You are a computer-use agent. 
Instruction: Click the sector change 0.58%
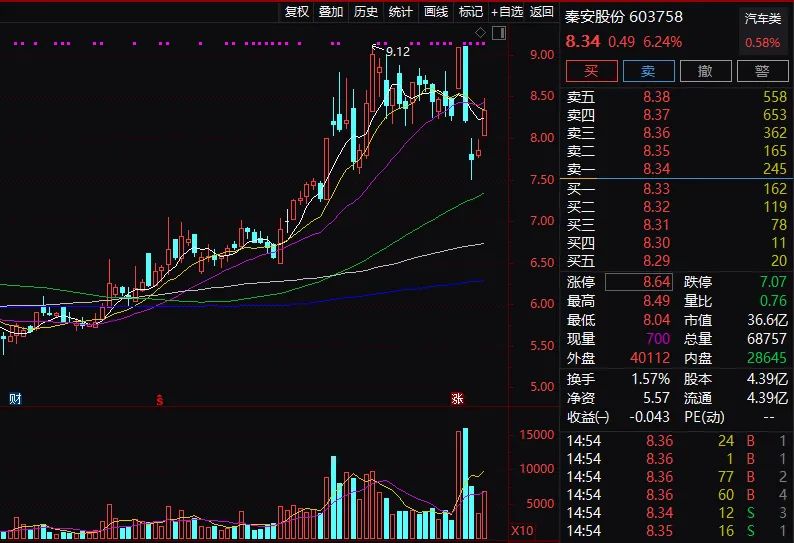pyautogui.click(x=763, y=43)
